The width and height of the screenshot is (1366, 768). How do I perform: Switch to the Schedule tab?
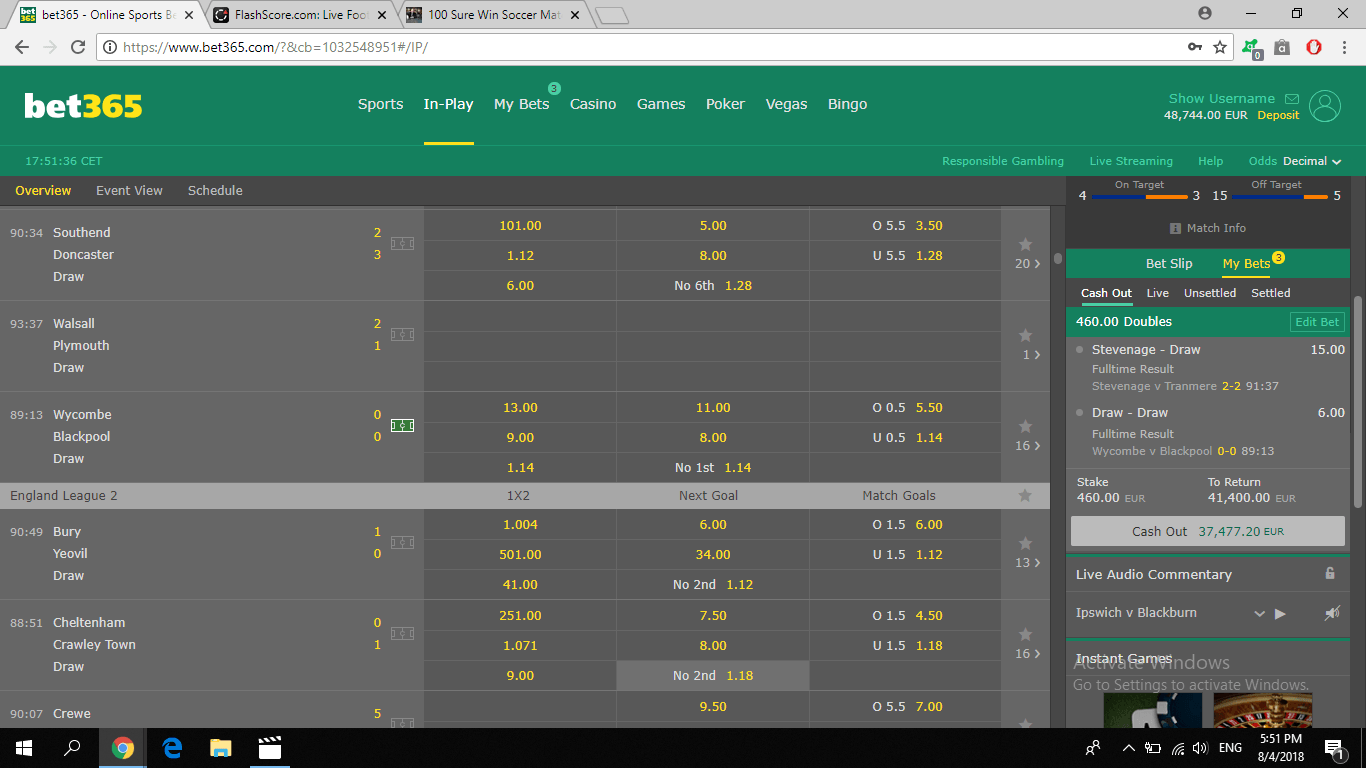point(215,190)
